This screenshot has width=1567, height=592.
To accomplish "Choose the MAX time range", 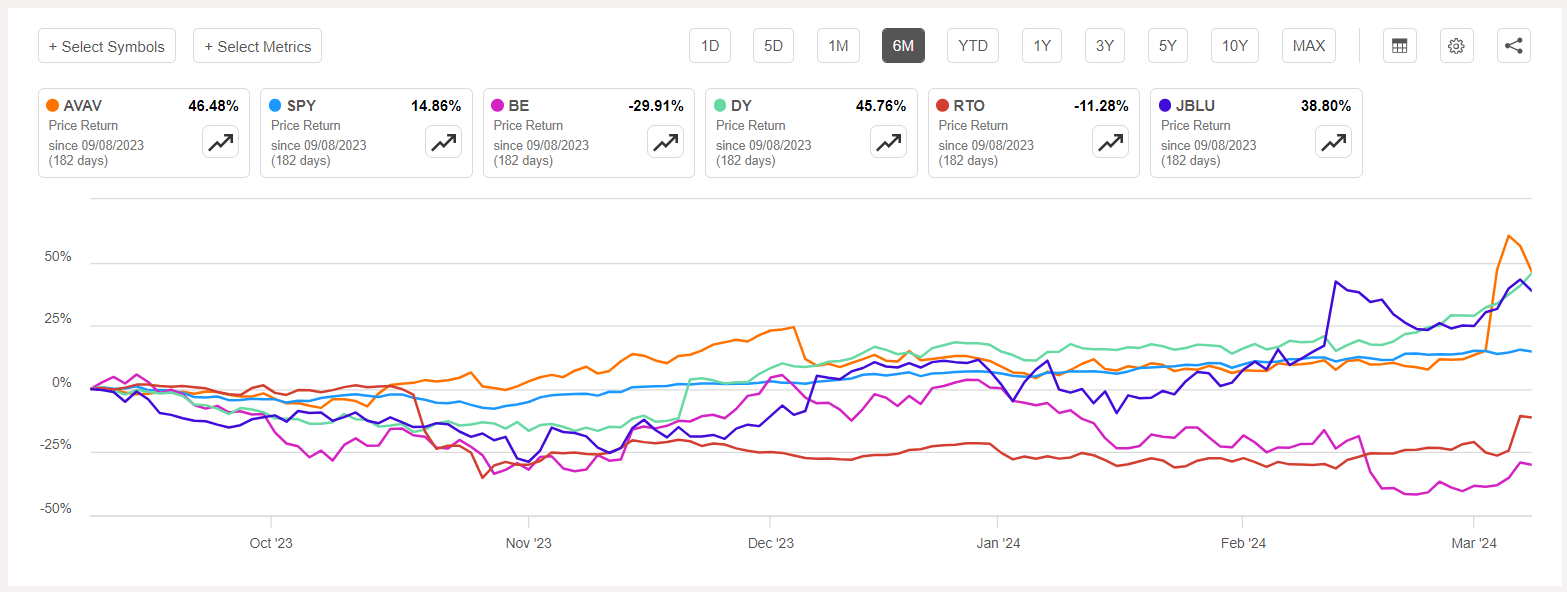I will coord(1308,46).
